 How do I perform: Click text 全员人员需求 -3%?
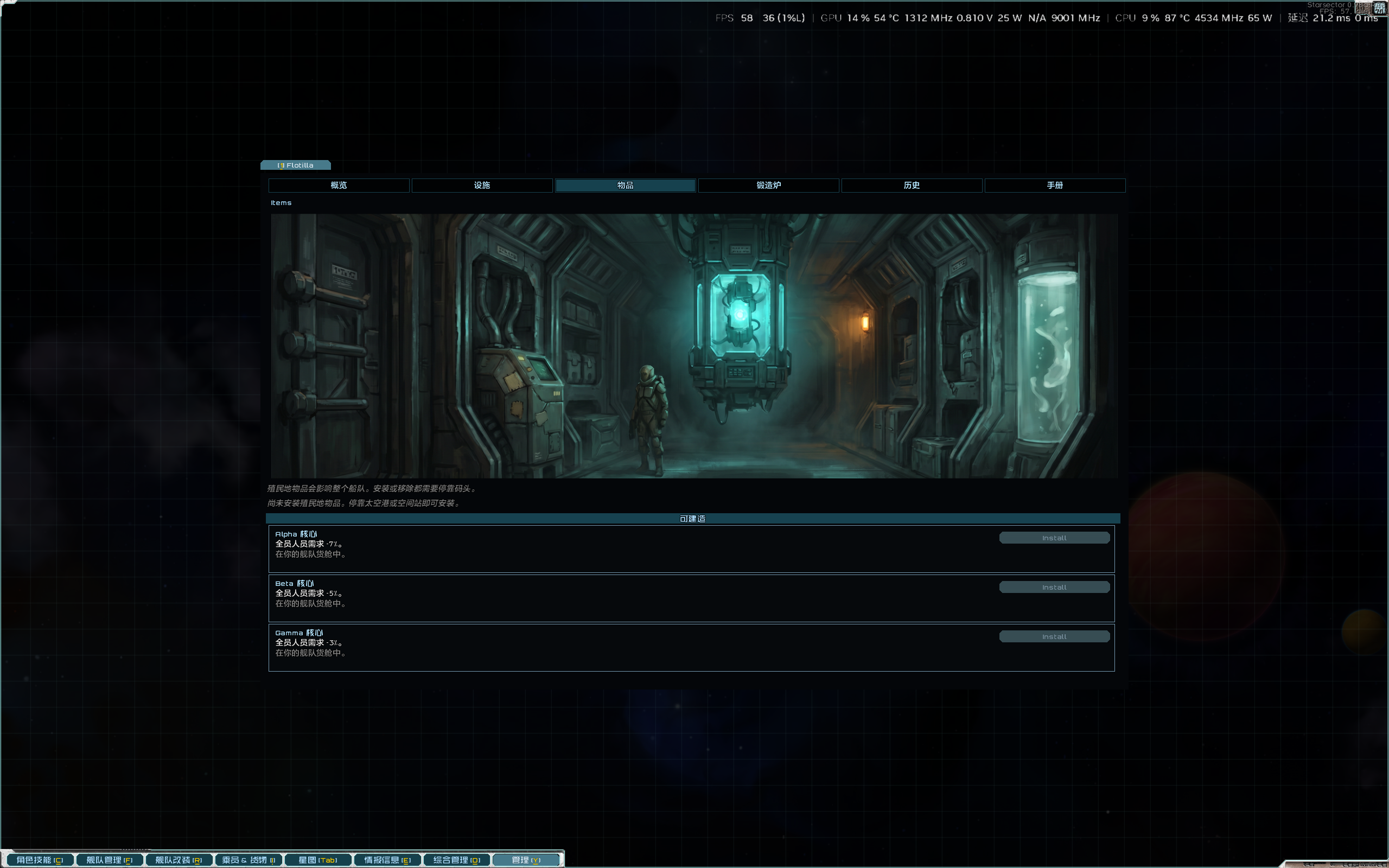tap(309, 642)
